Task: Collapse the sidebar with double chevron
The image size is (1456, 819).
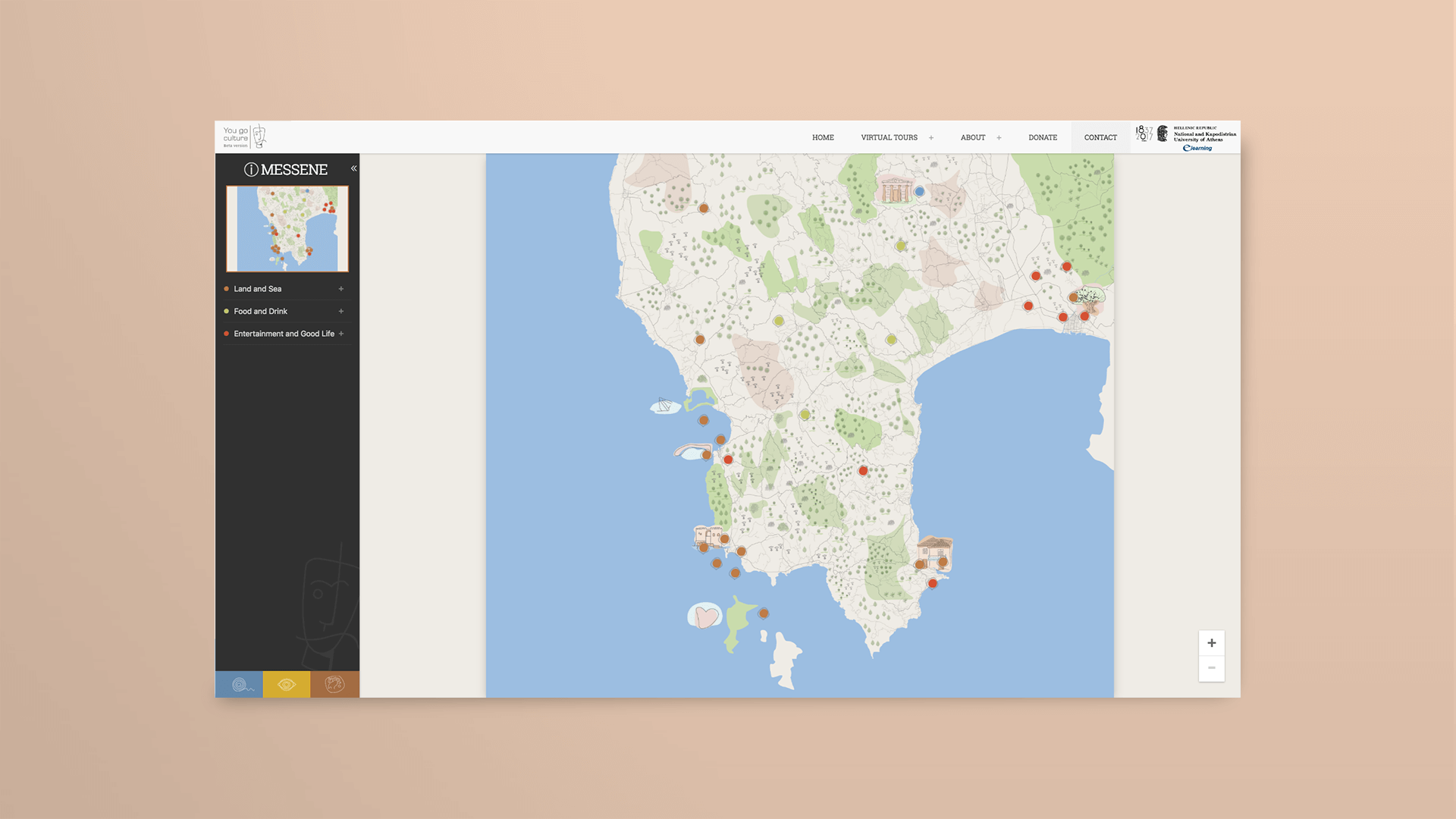Action: [x=353, y=168]
